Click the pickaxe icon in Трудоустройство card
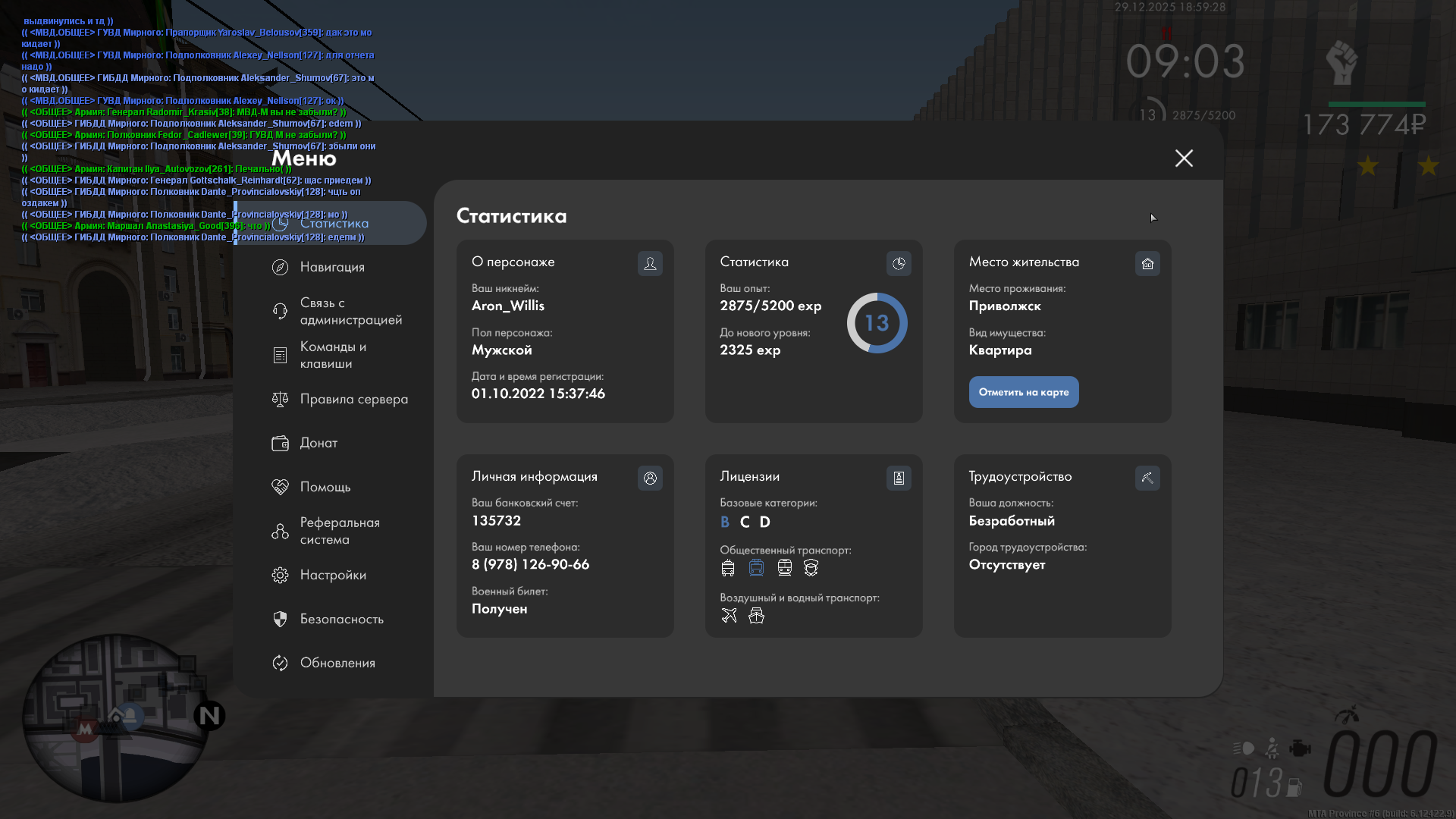 [x=1147, y=478]
